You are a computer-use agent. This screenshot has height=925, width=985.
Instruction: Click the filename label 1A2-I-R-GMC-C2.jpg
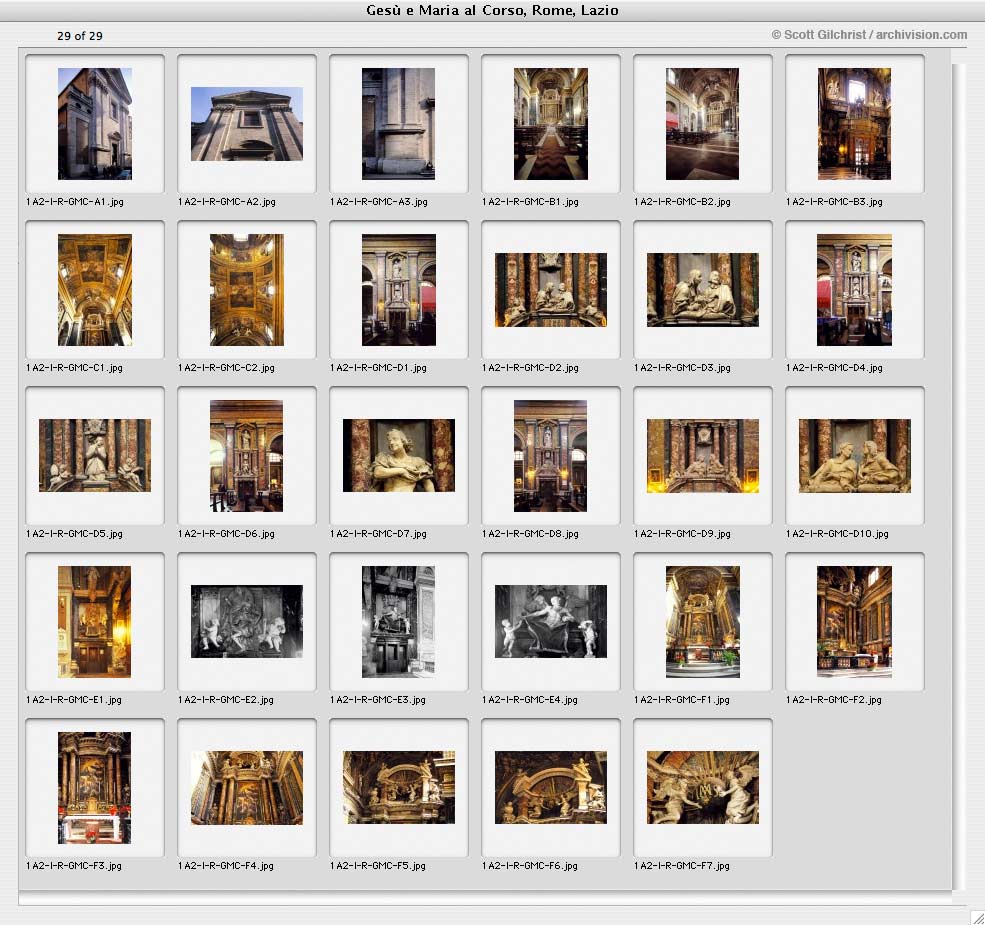pyautogui.click(x=227, y=368)
